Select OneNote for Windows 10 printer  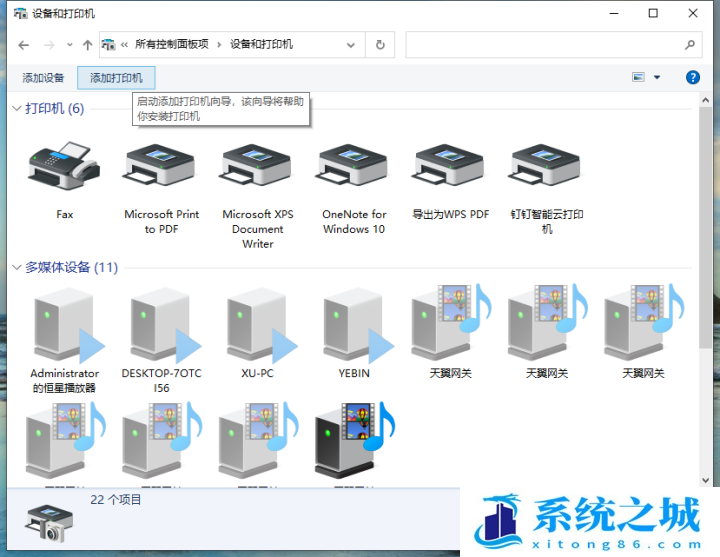[354, 166]
